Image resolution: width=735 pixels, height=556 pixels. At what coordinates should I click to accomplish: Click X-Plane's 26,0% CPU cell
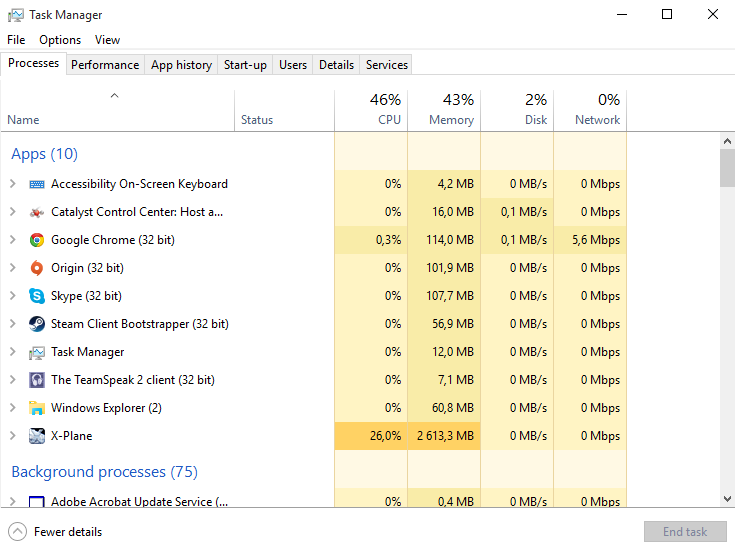pos(371,436)
